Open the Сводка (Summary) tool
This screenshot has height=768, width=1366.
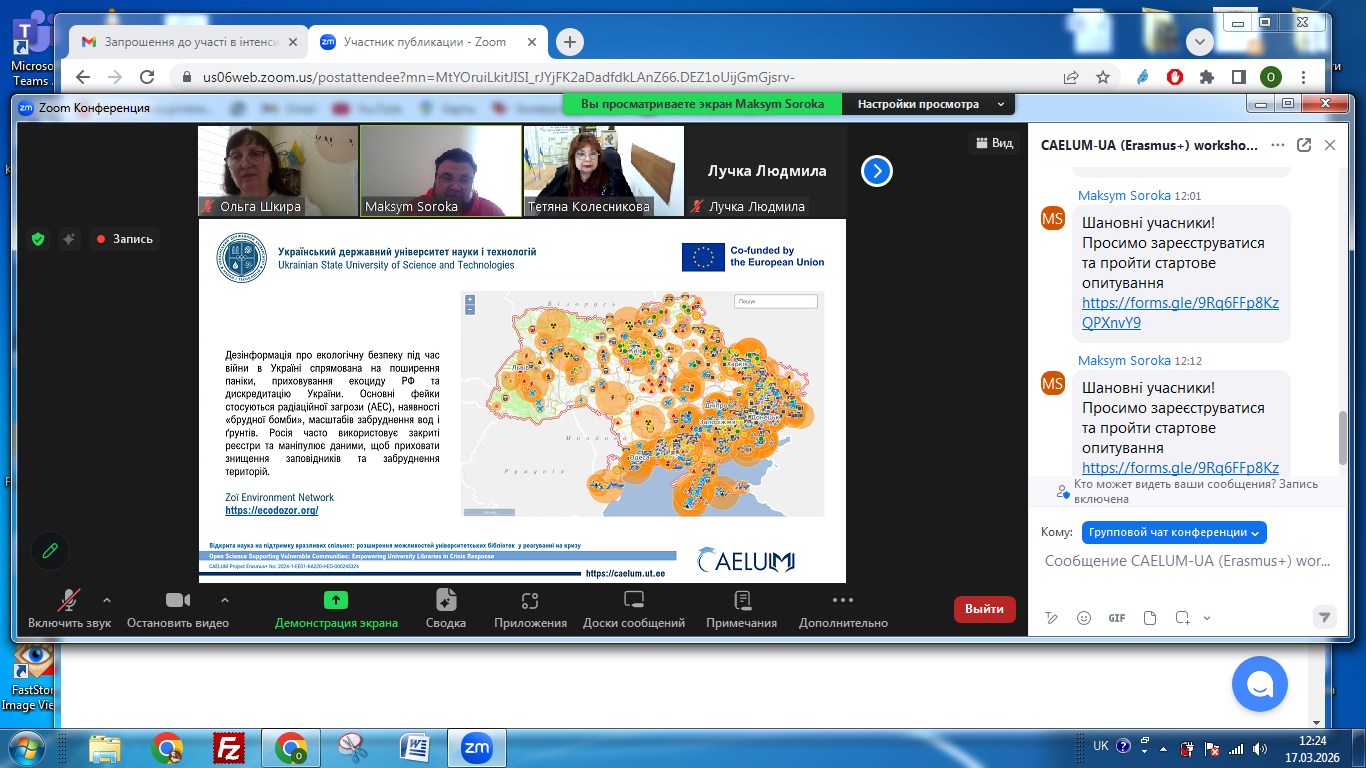tap(445, 601)
